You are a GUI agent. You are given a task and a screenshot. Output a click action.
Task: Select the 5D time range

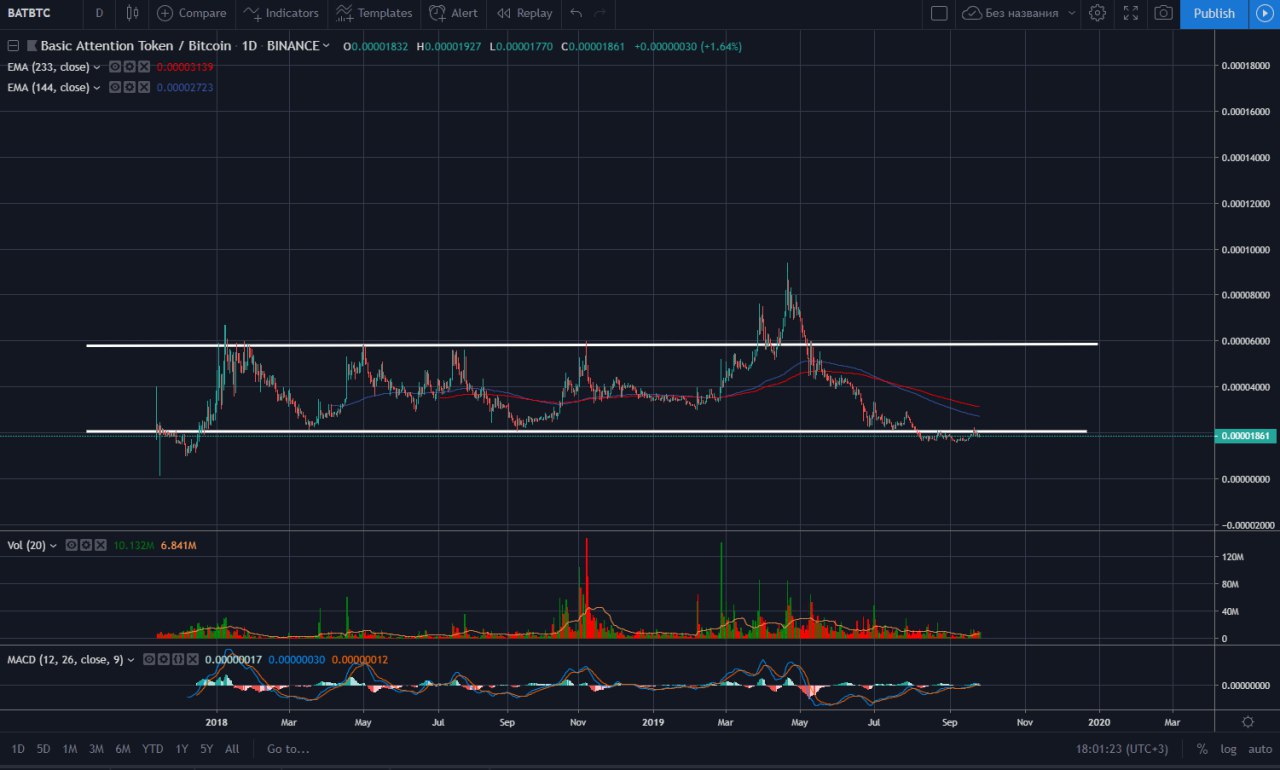pyautogui.click(x=44, y=749)
